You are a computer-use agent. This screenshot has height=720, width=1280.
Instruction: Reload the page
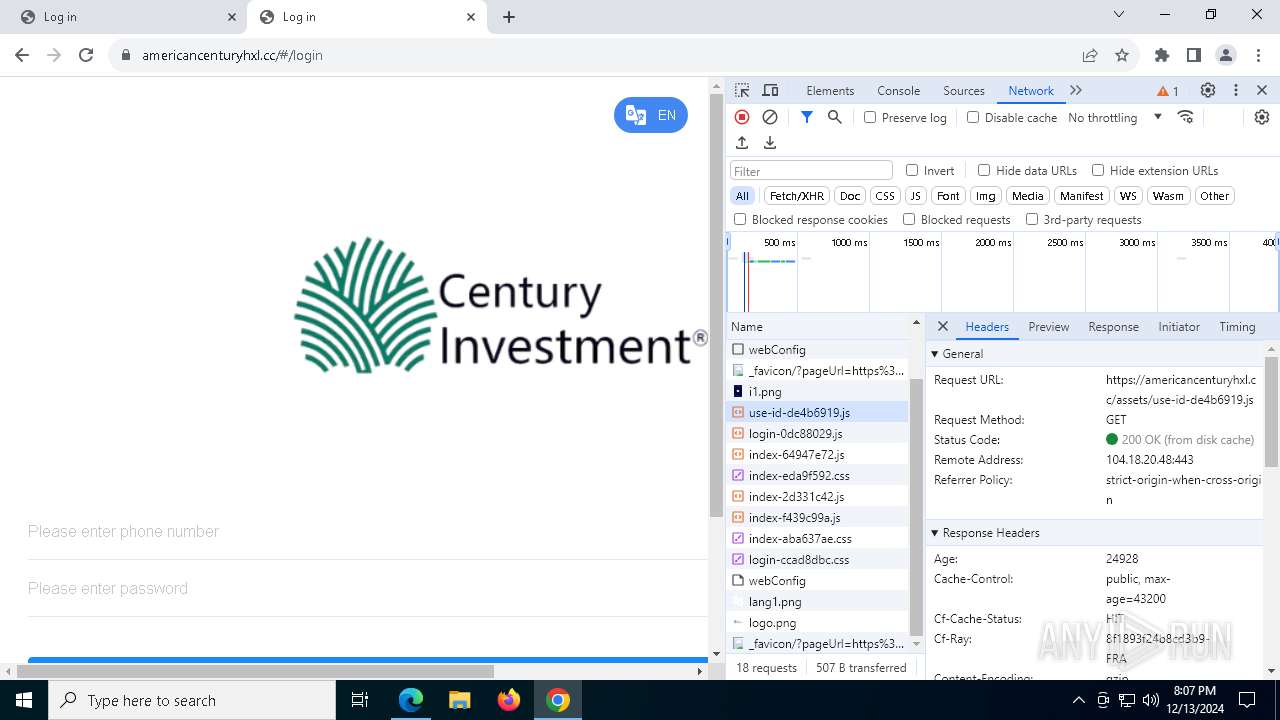(x=86, y=55)
